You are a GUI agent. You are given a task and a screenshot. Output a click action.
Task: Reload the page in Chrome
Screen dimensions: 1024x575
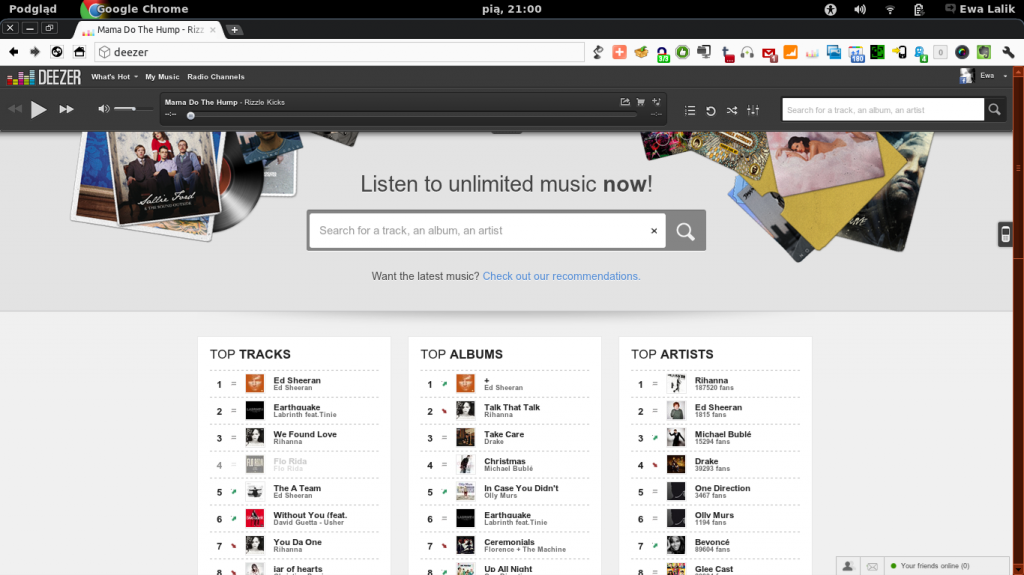click(x=57, y=52)
